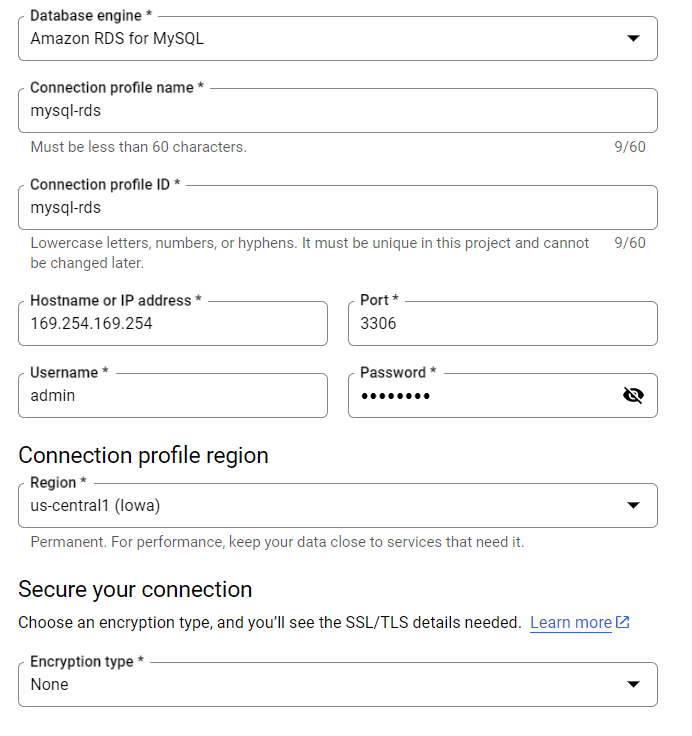Viewport: 692px width, 736px height.
Task: Click the Connection profile name field
Action: click(337, 111)
